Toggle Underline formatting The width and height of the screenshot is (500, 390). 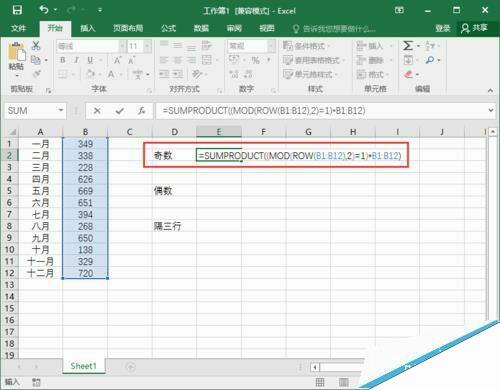tap(90, 60)
